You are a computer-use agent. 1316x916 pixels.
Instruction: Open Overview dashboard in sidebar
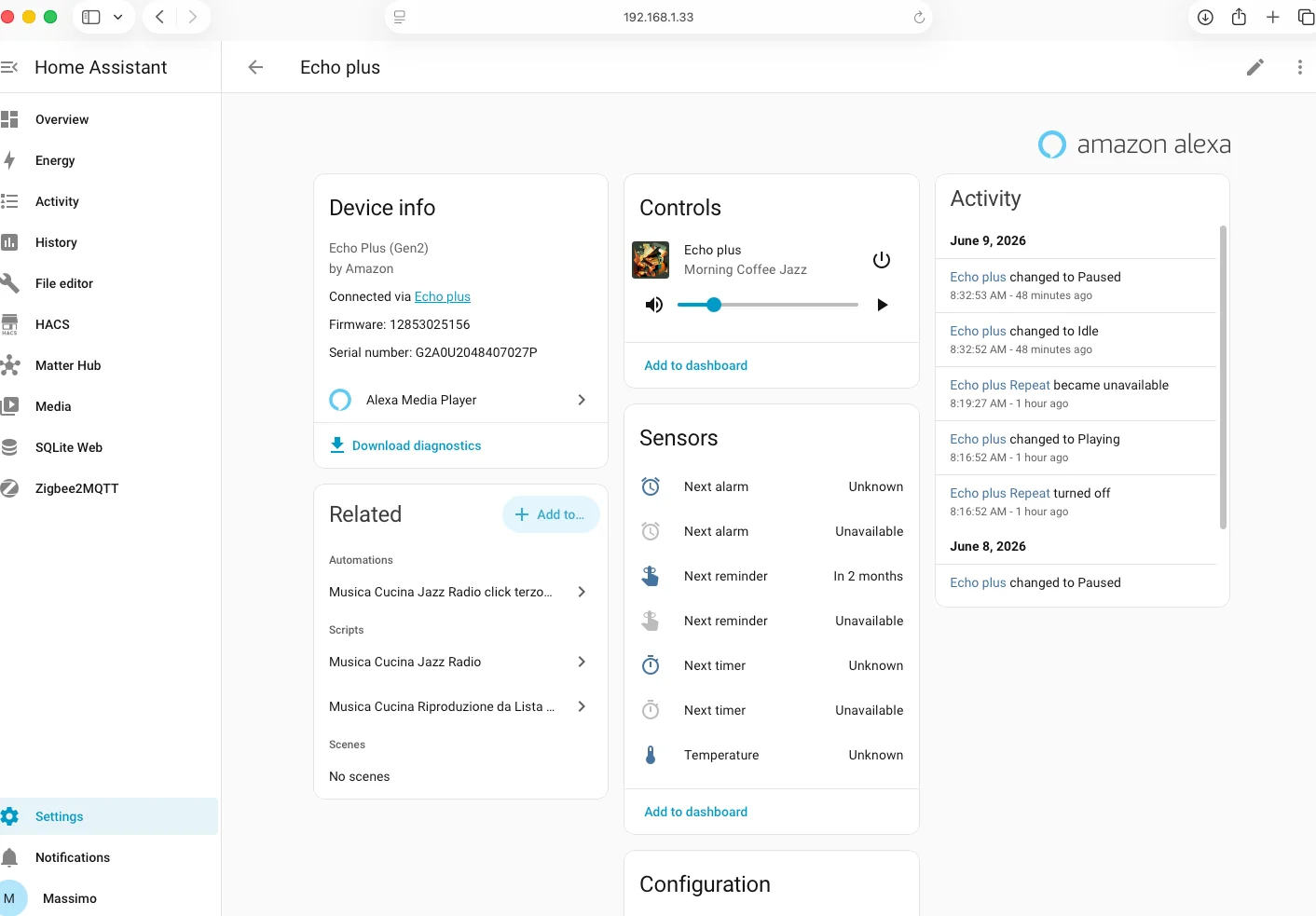[x=109, y=119]
